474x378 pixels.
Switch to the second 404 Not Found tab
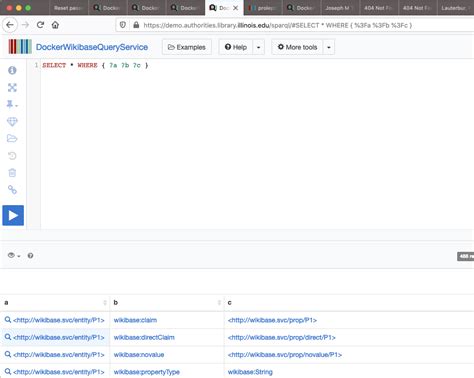point(418,8)
